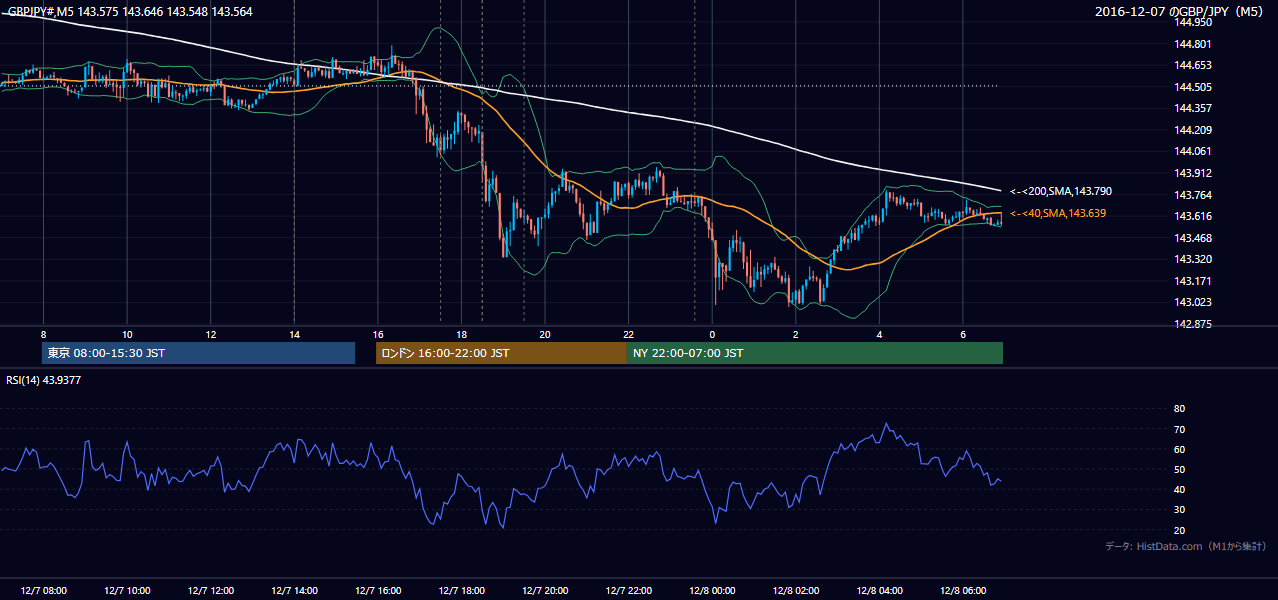Image resolution: width=1278 pixels, height=600 pixels.
Task: Select the RSI scale value 60
Action: tap(1179, 449)
